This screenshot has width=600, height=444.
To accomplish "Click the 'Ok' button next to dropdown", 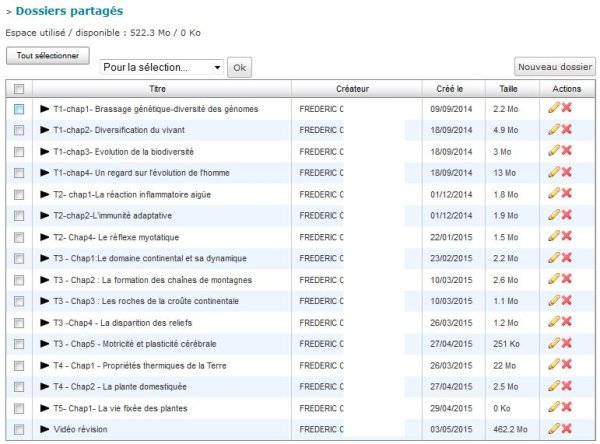I will click(x=239, y=67).
